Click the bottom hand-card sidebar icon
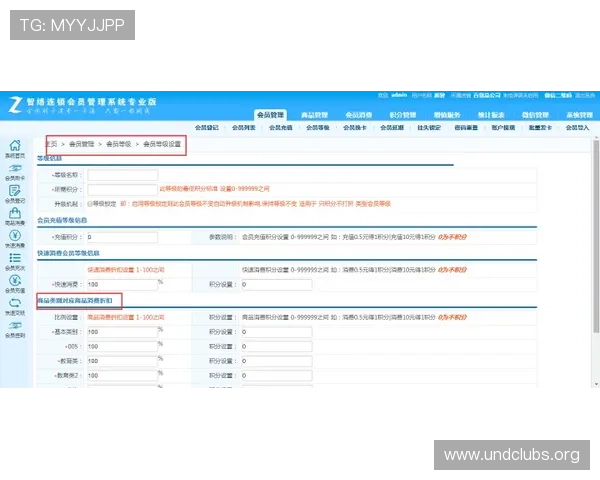The width and height of the screenshot is (600, 480). tap(15, 325)
